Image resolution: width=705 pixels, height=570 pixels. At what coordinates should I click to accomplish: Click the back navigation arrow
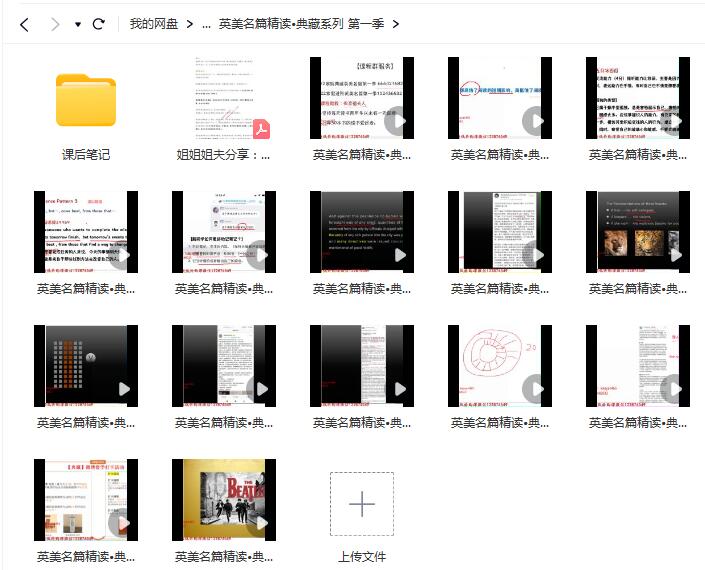(24, 24)
